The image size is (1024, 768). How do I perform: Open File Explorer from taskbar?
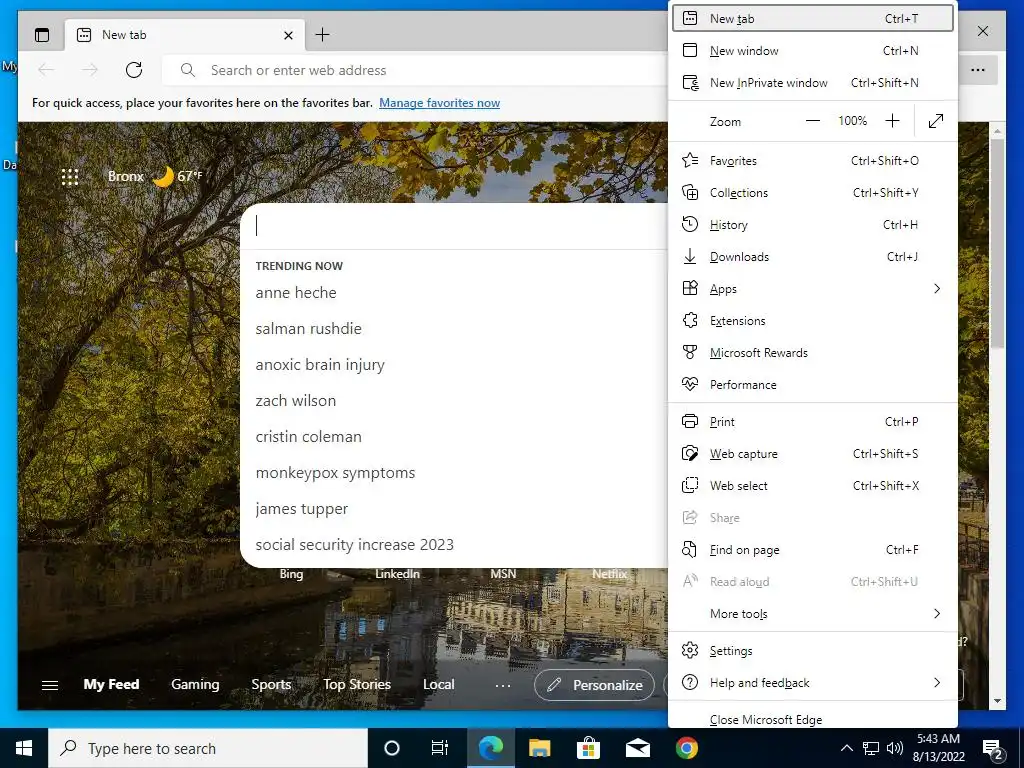[539, 748]
